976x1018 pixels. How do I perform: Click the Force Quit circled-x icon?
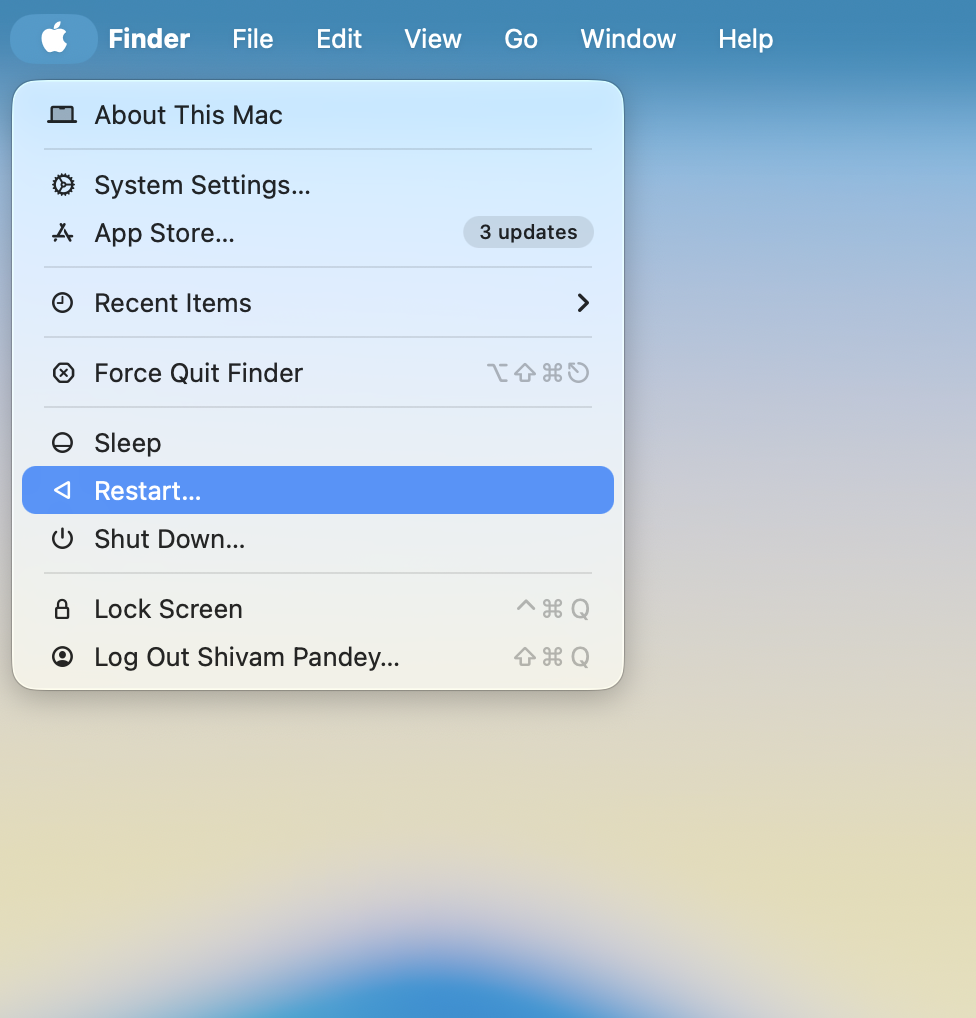click(63, 373)
